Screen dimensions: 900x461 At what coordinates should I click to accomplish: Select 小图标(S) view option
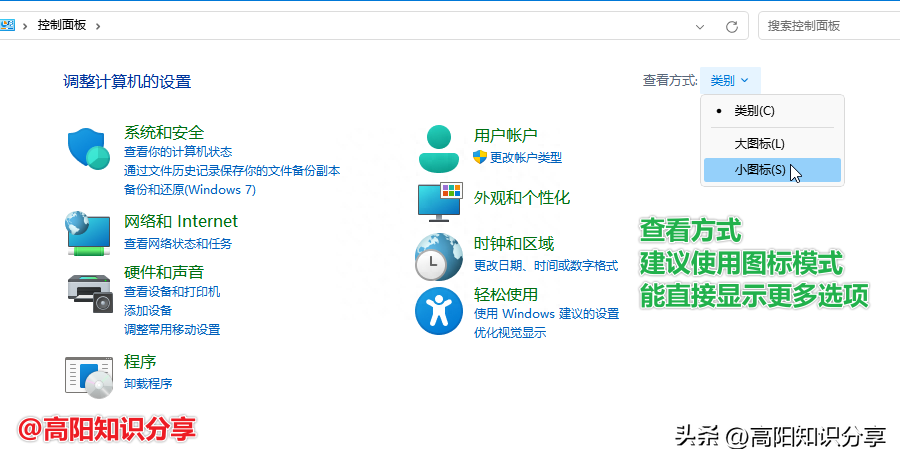pyautogui.click(x=773, y=170)
